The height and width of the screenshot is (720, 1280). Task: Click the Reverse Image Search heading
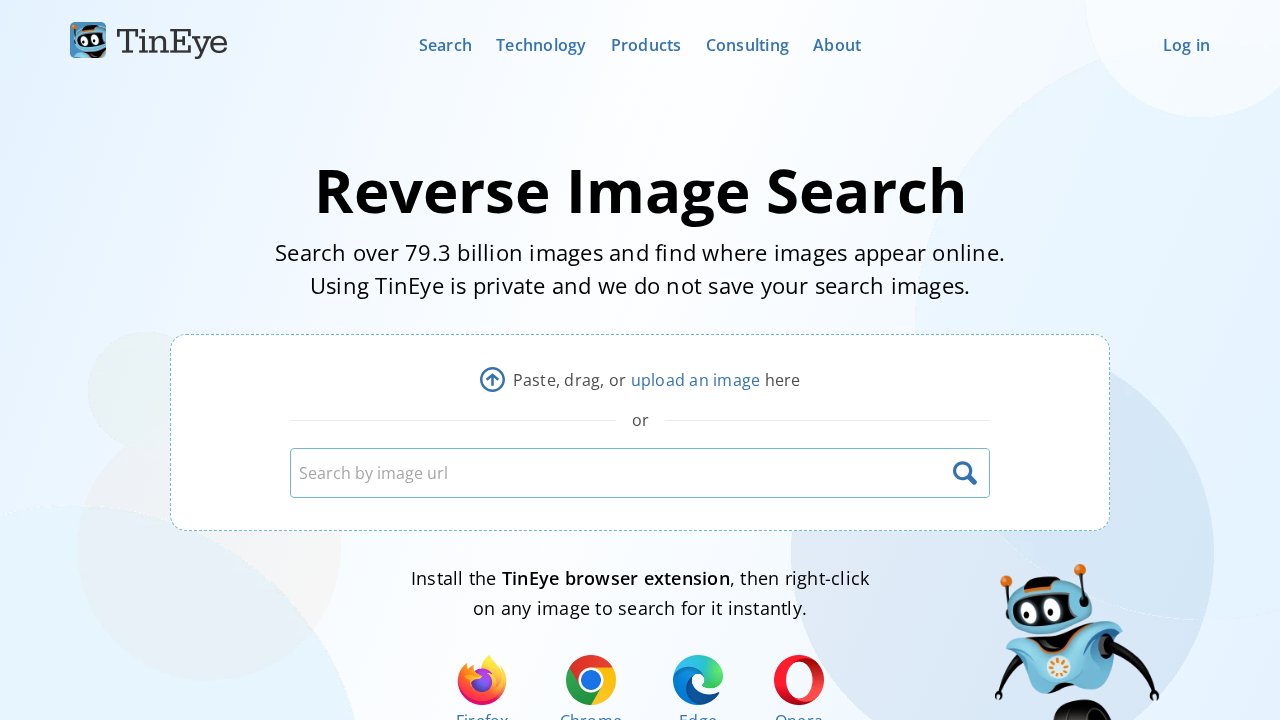(640, 192)
